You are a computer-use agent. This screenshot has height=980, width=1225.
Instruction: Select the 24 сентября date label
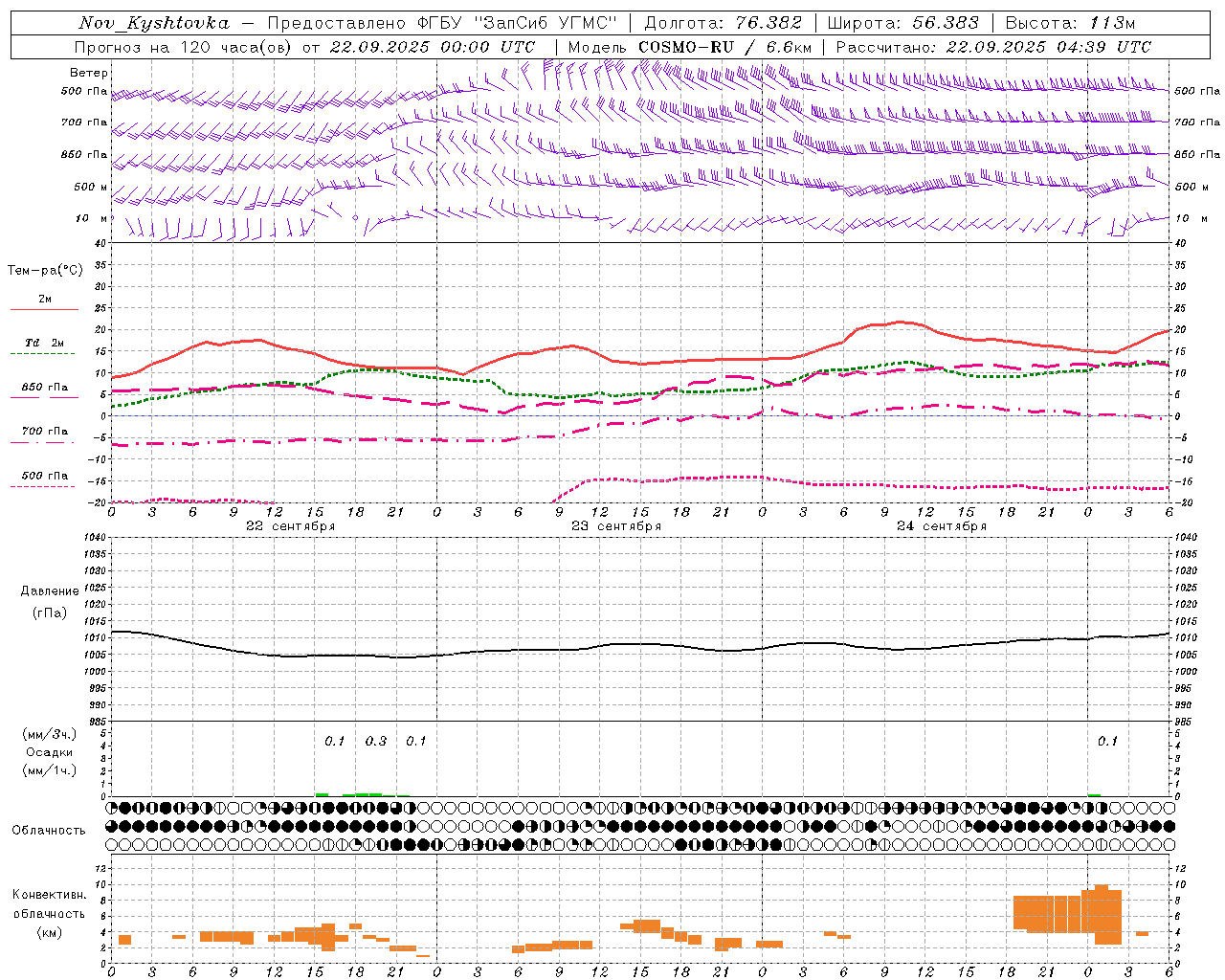pyautogui.click(x=942, y=526)
